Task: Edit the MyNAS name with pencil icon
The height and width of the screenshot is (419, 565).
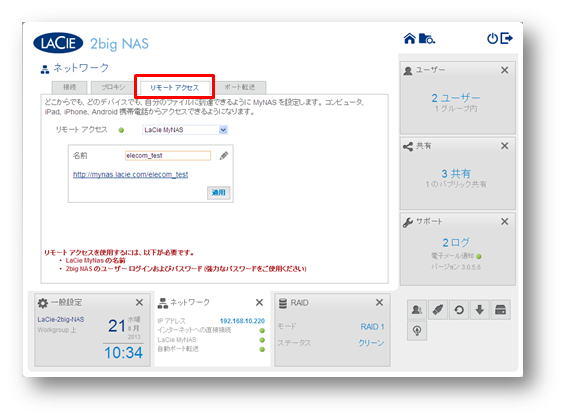Action: pos(224,156)
